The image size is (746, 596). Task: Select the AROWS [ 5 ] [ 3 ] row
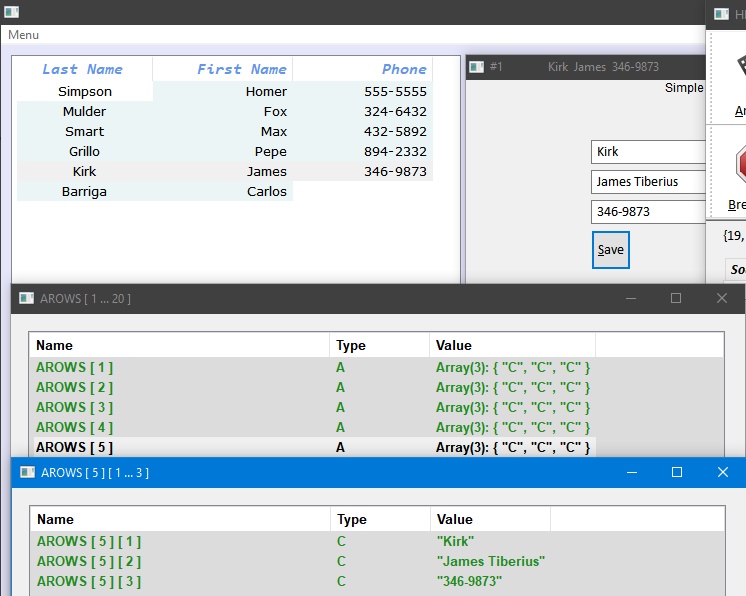[x=291, y=581]
